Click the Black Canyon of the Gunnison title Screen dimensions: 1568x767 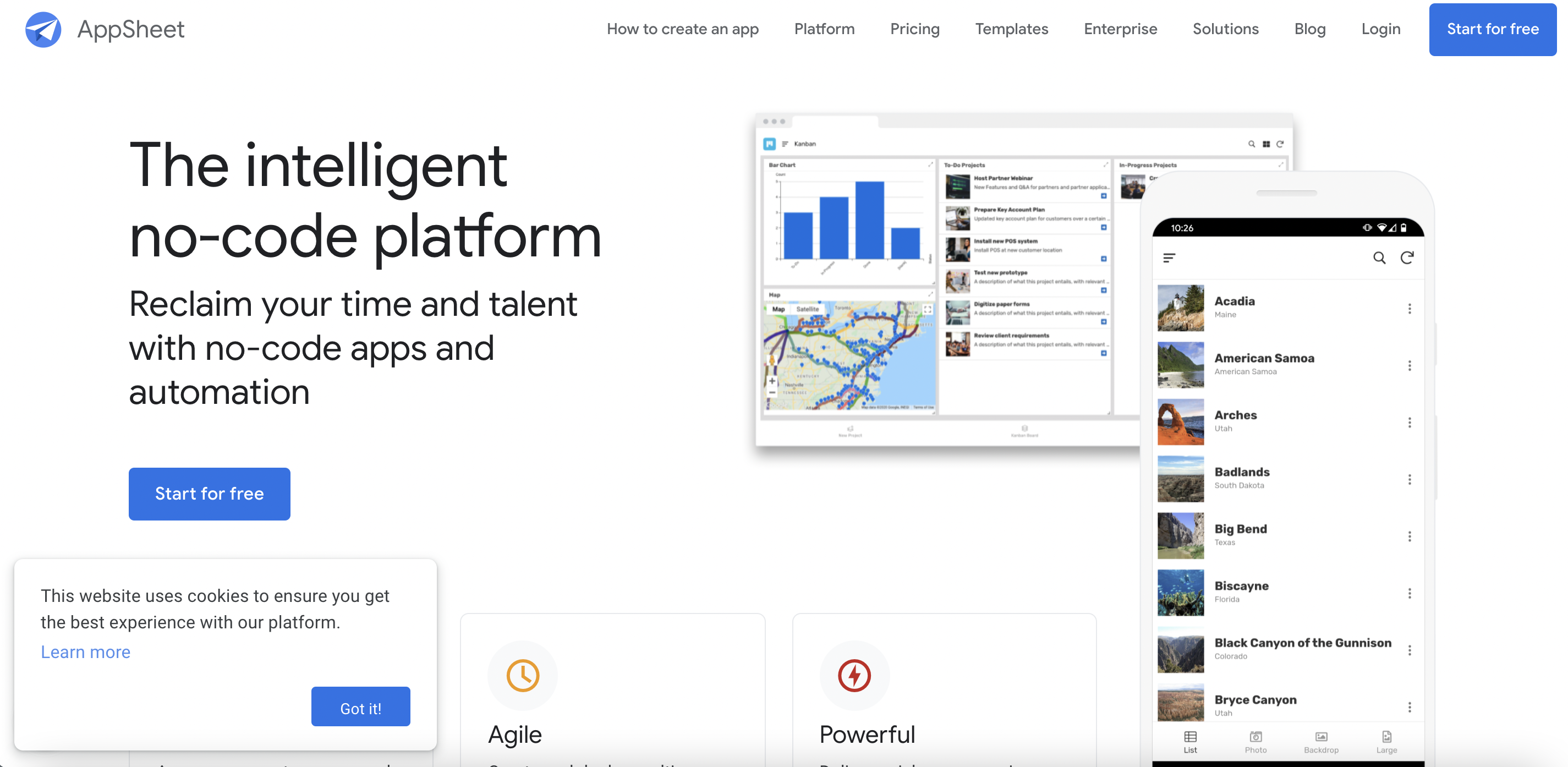[x=1303, y=643]
